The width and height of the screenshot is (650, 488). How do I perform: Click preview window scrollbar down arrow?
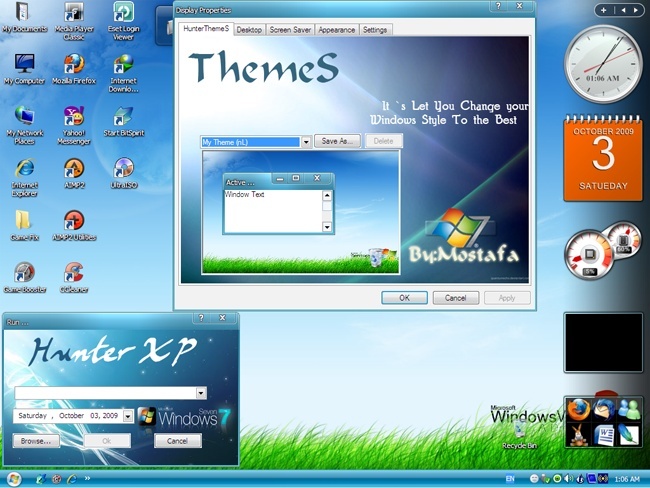327,227
